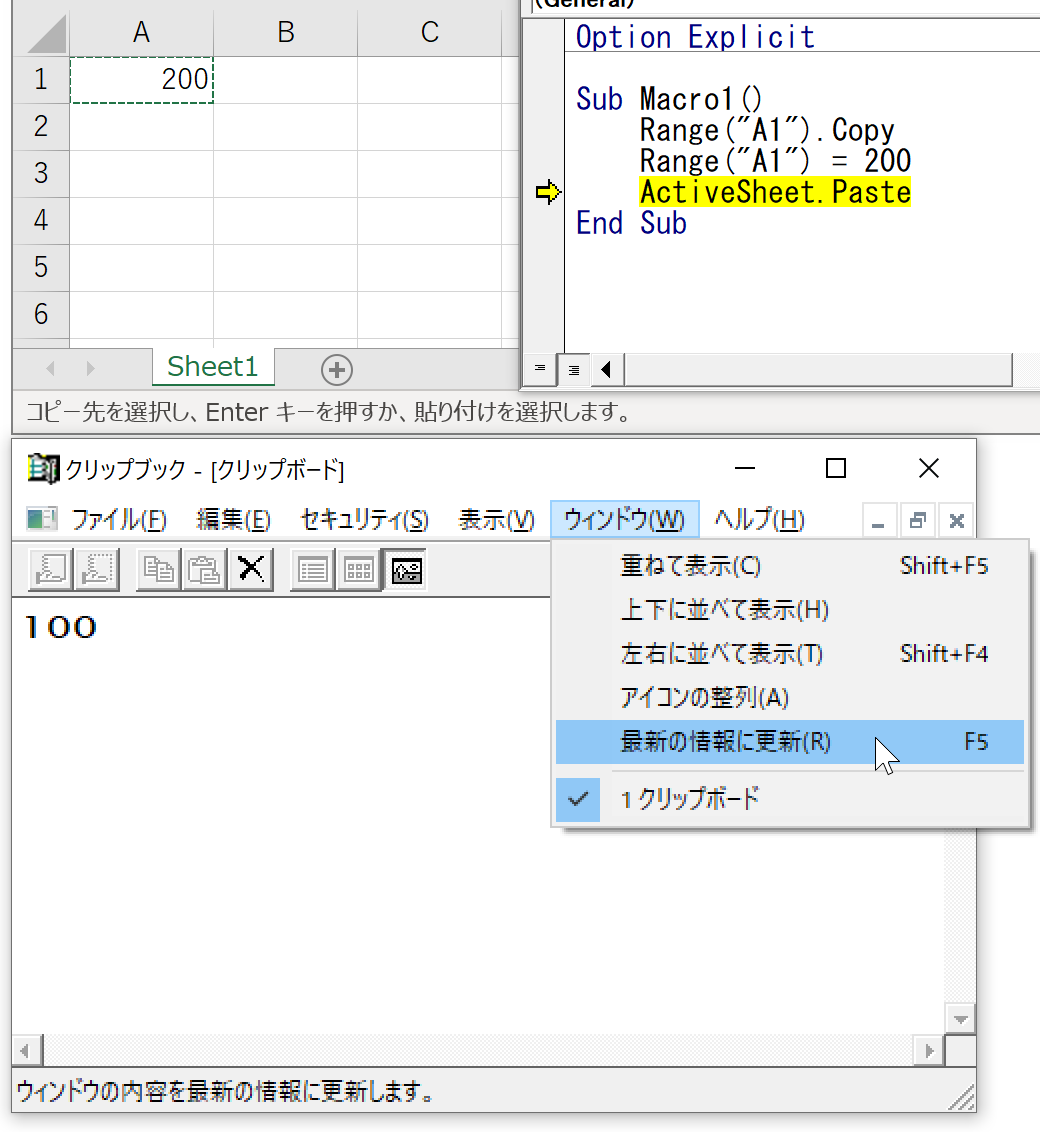Click the VBA code pane horizontal scrollbar
Screen dimensions: 1040x1132
[818, 370]
